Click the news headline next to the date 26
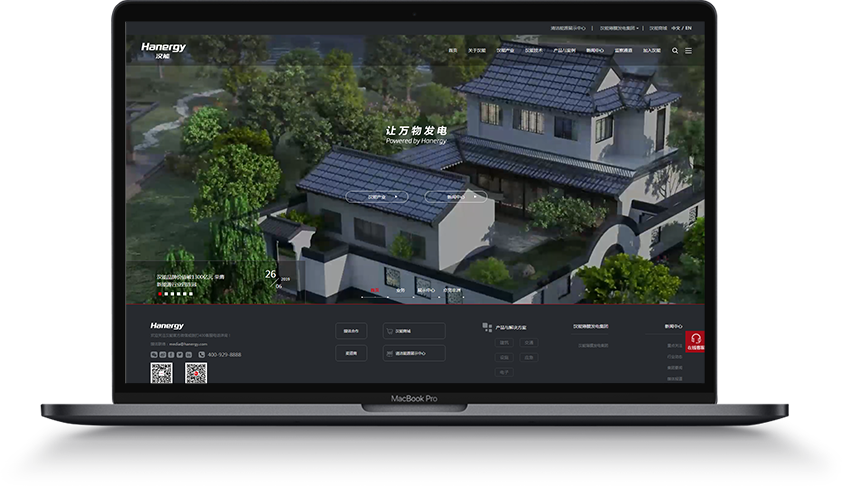 pyautogui.click(x=191, y=281)
